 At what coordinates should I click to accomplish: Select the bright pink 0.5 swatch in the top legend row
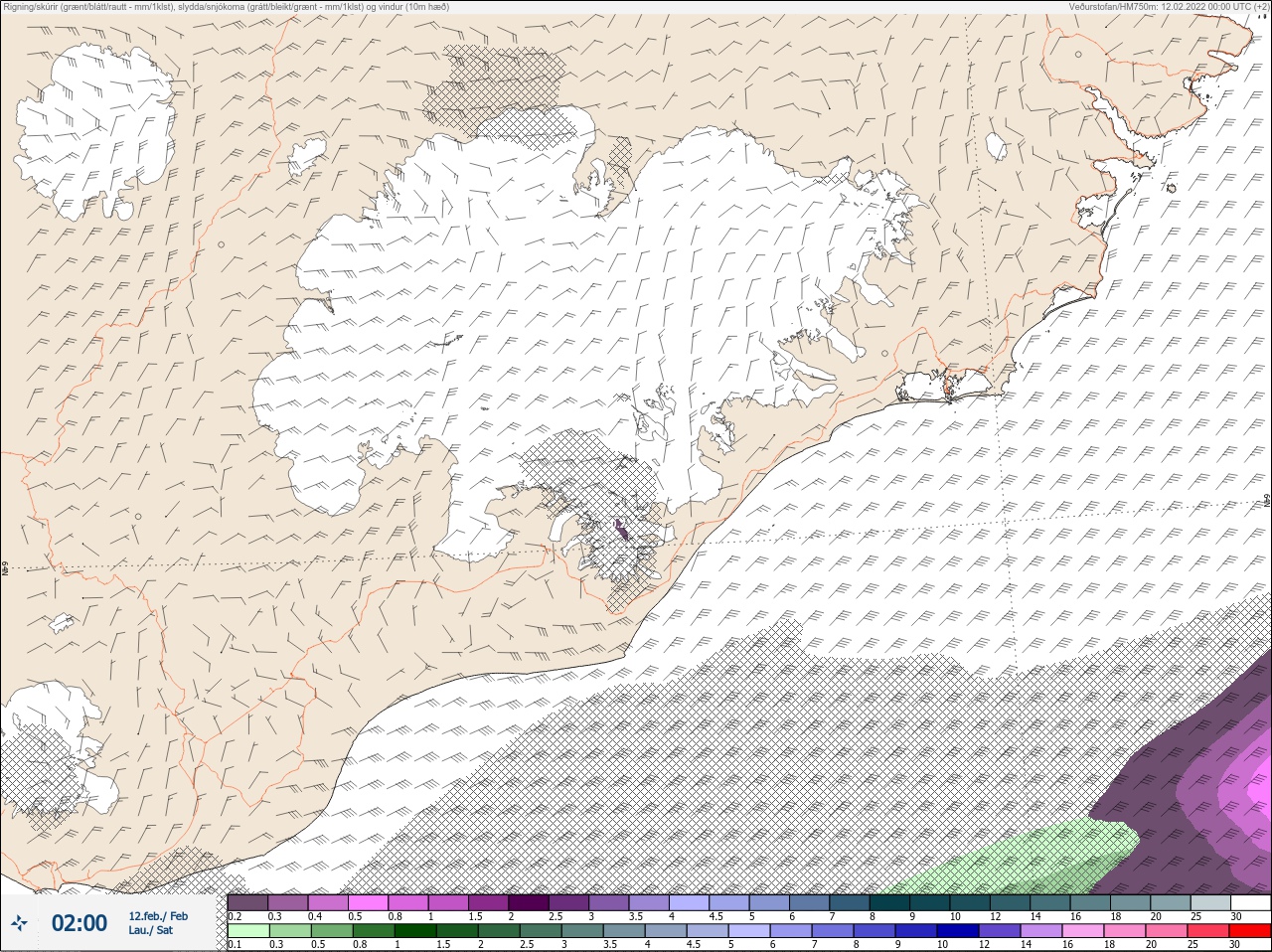point(368,902)
